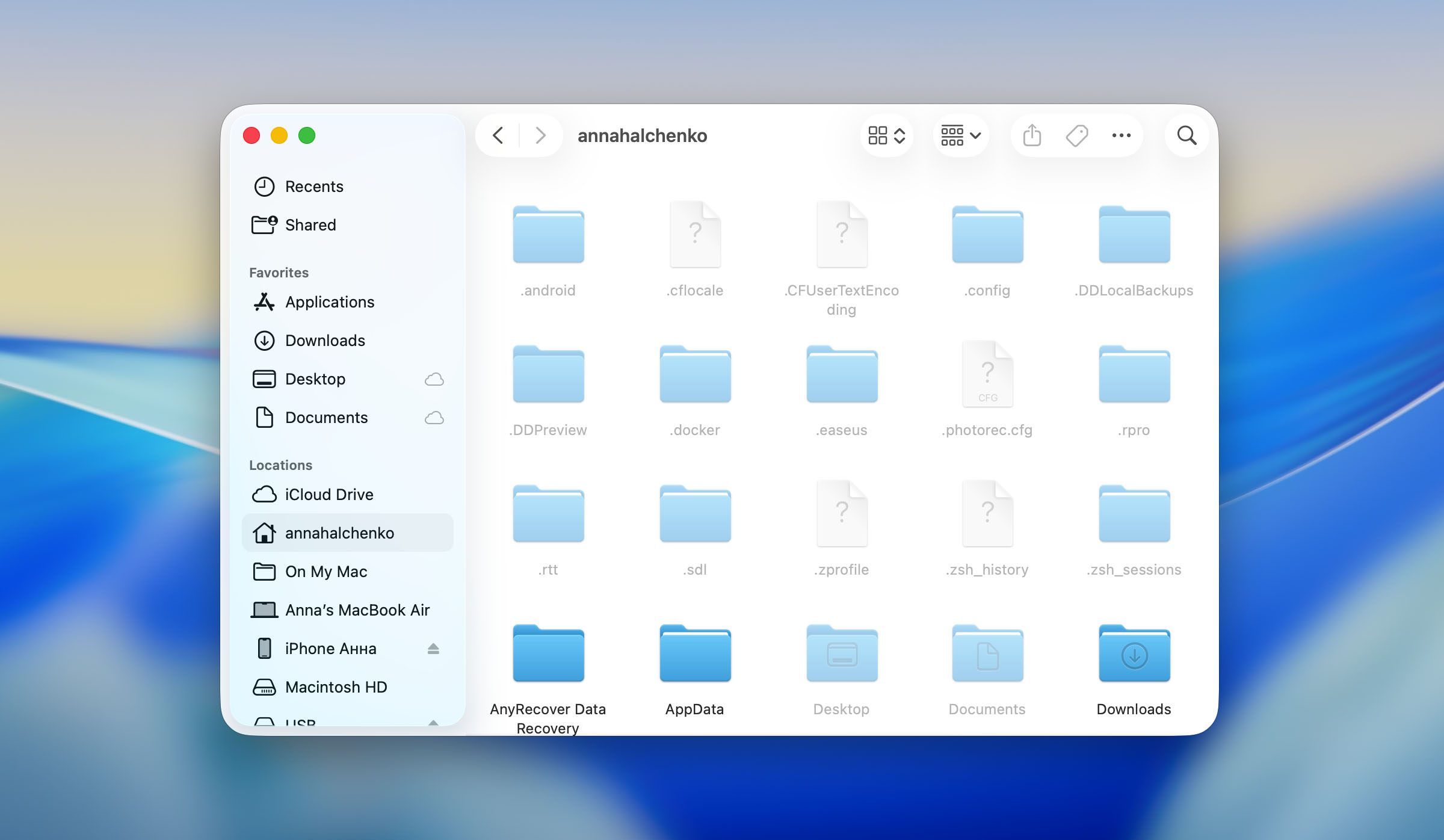Select On My Mac in the sidebar

pyautogui.click(x=326, y=572)
